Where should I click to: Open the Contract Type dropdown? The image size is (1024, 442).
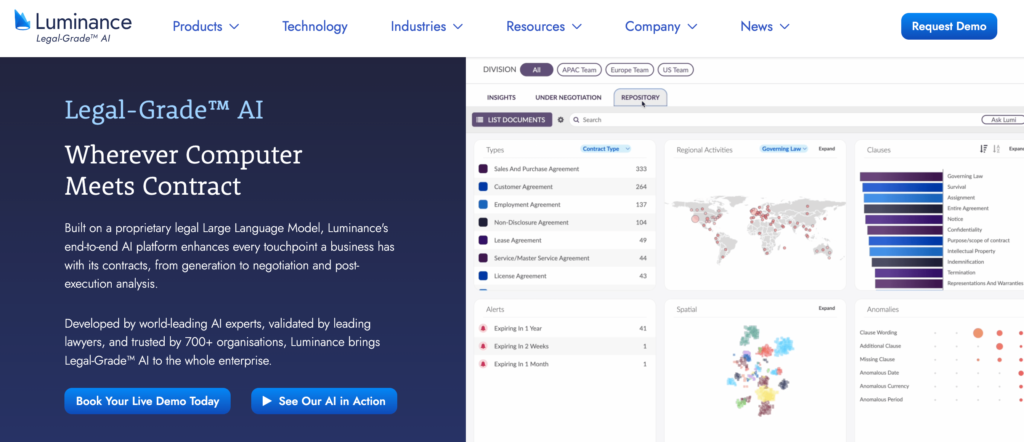[x=606, y=149]
